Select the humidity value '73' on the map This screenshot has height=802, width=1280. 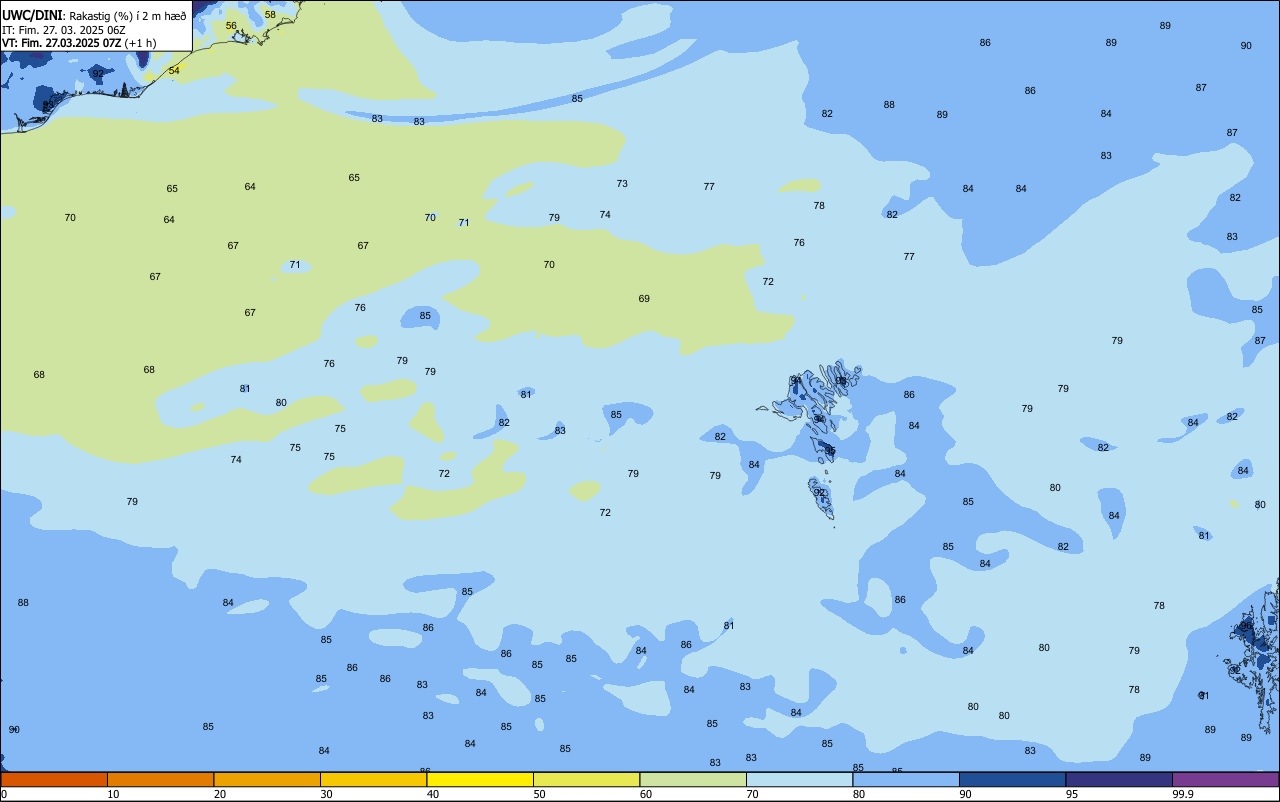click(622, 184)
